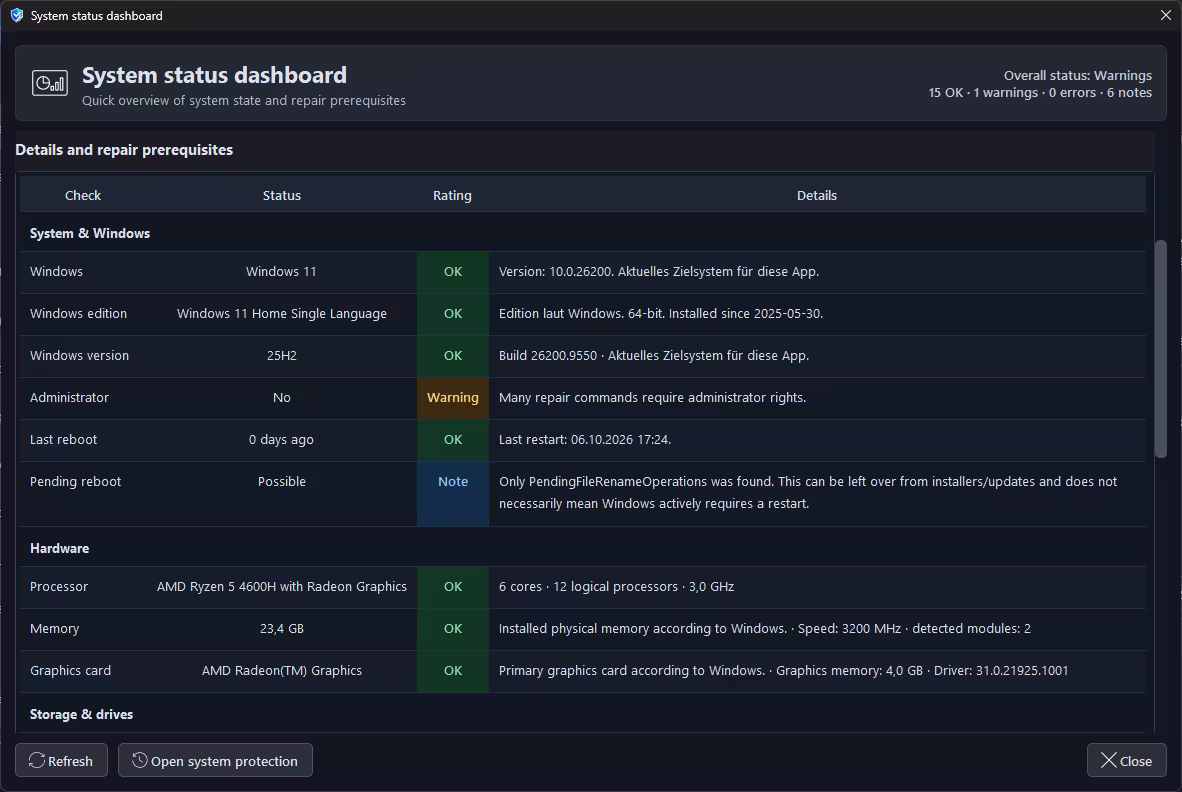Click the Status column header

click(282, 195)
